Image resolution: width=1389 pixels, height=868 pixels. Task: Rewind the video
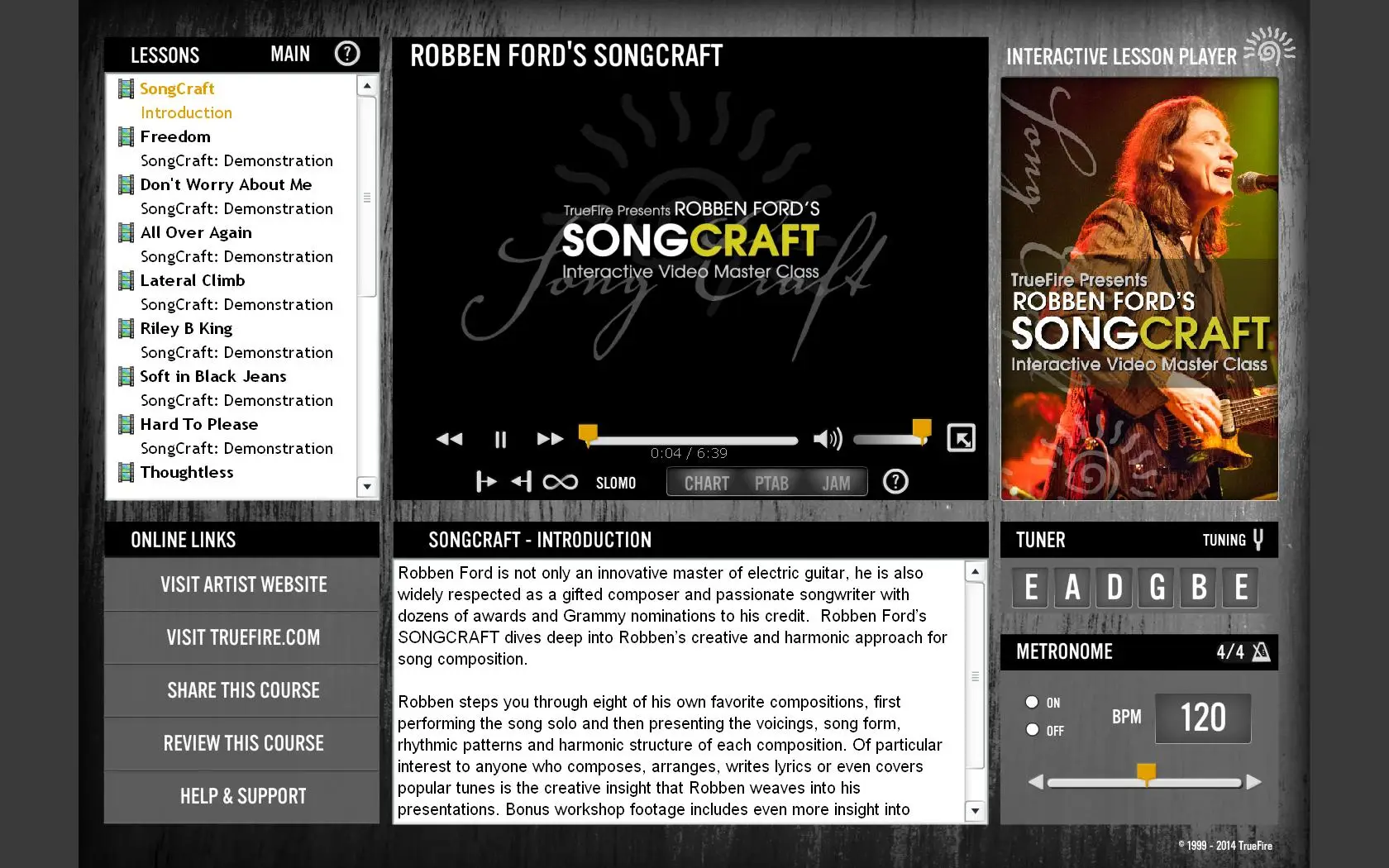click(450, 439)
